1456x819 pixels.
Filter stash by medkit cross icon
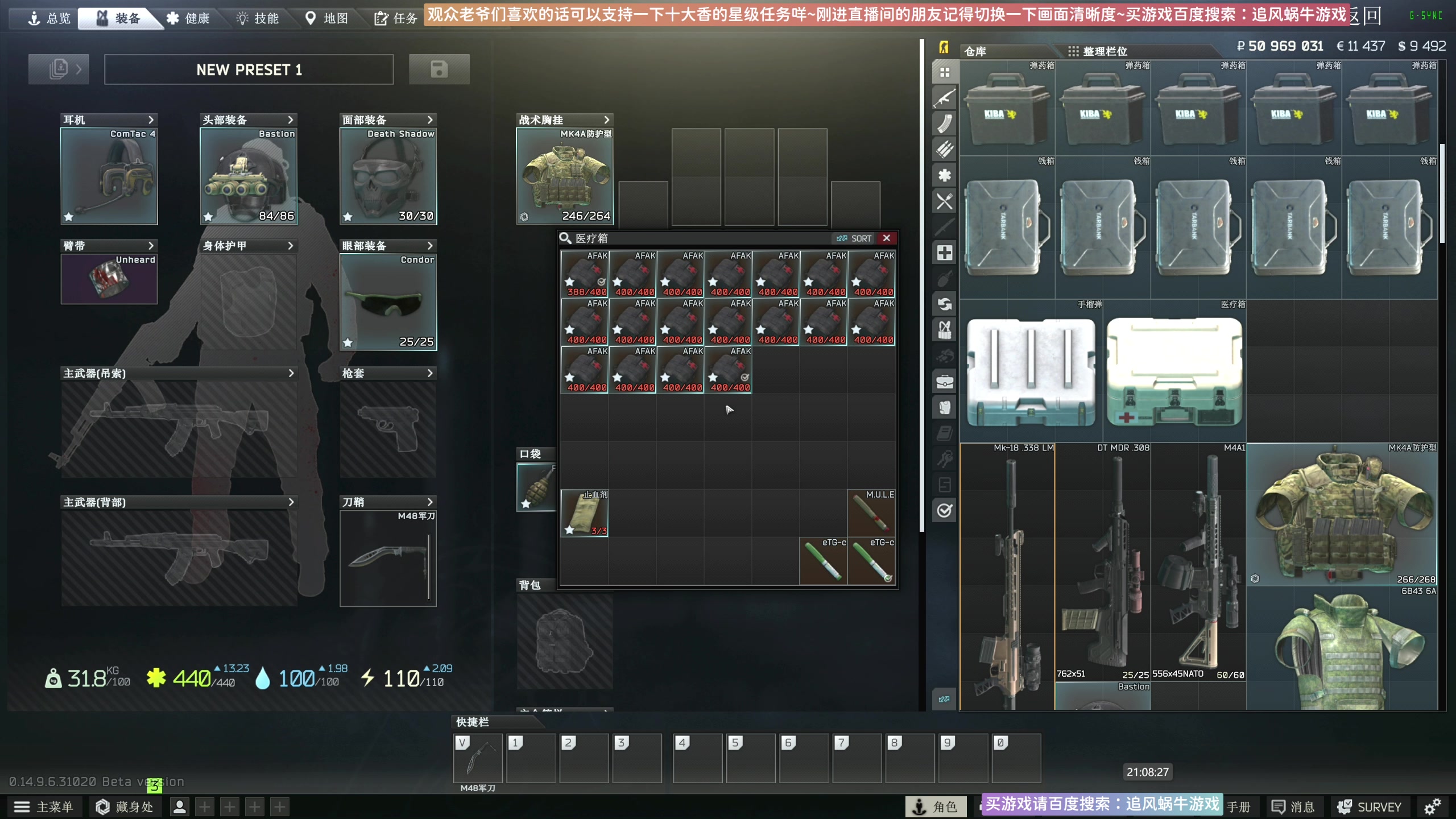point(945,253)
